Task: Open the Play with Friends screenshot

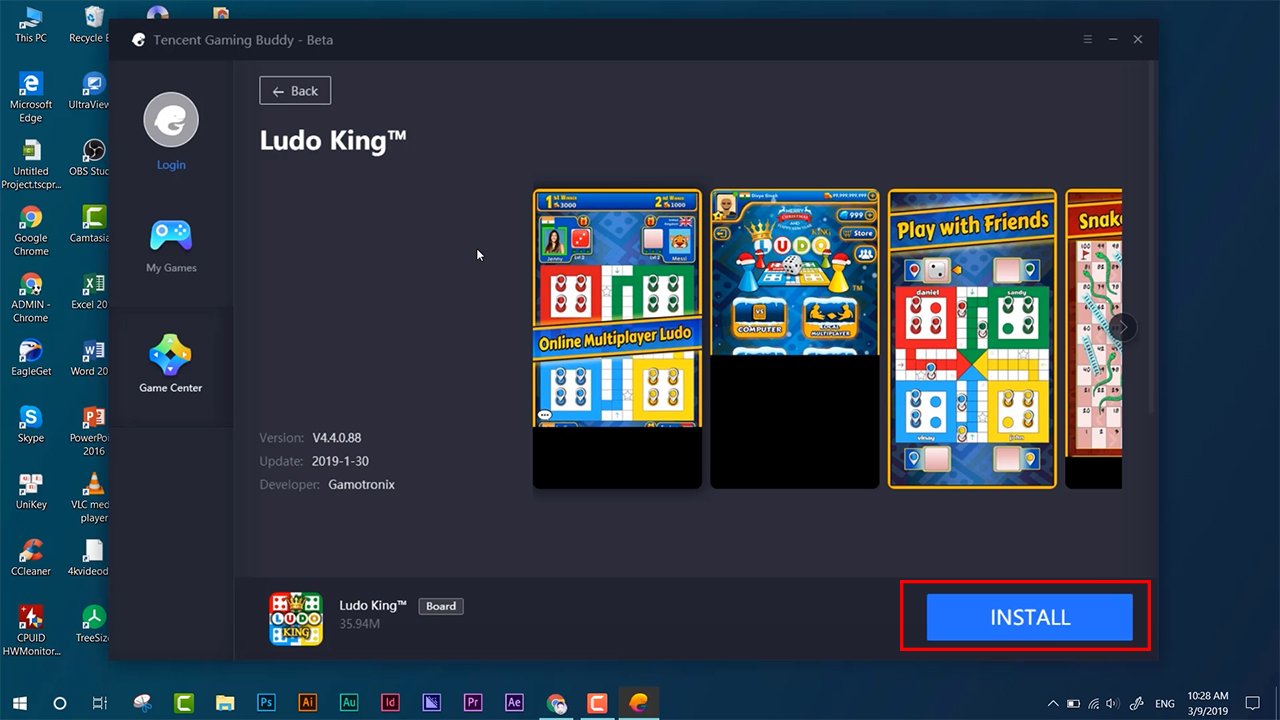Action: (x=972, y=338)
